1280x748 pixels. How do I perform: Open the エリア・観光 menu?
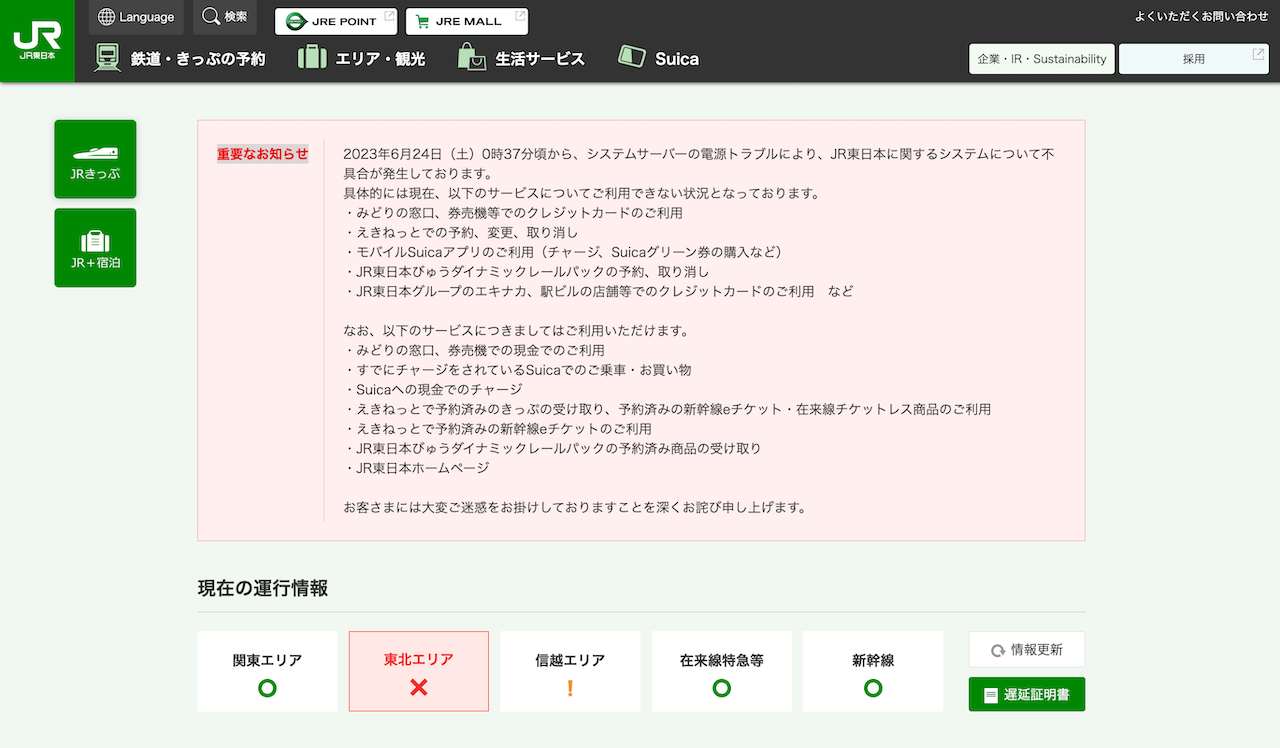coord(362,58)
